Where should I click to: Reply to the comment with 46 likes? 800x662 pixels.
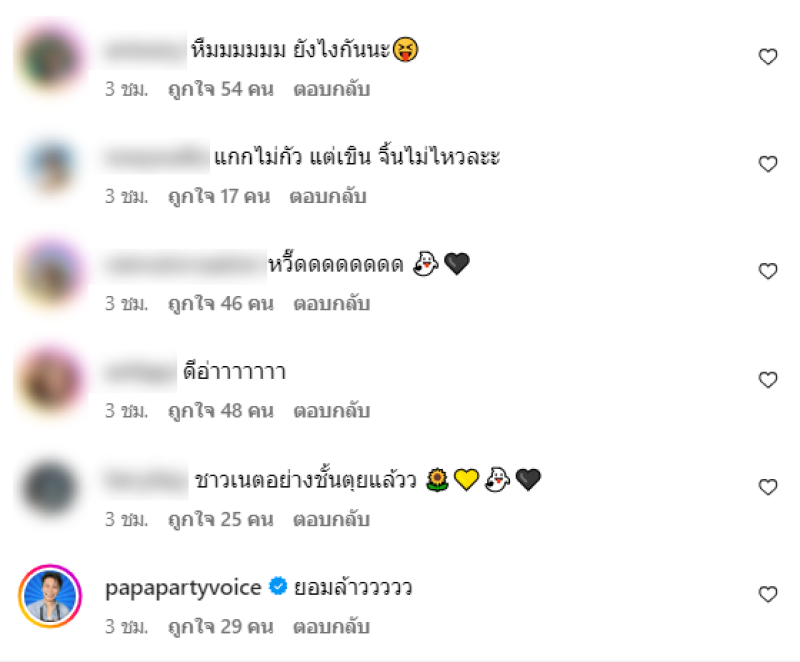tap(332, 303)
